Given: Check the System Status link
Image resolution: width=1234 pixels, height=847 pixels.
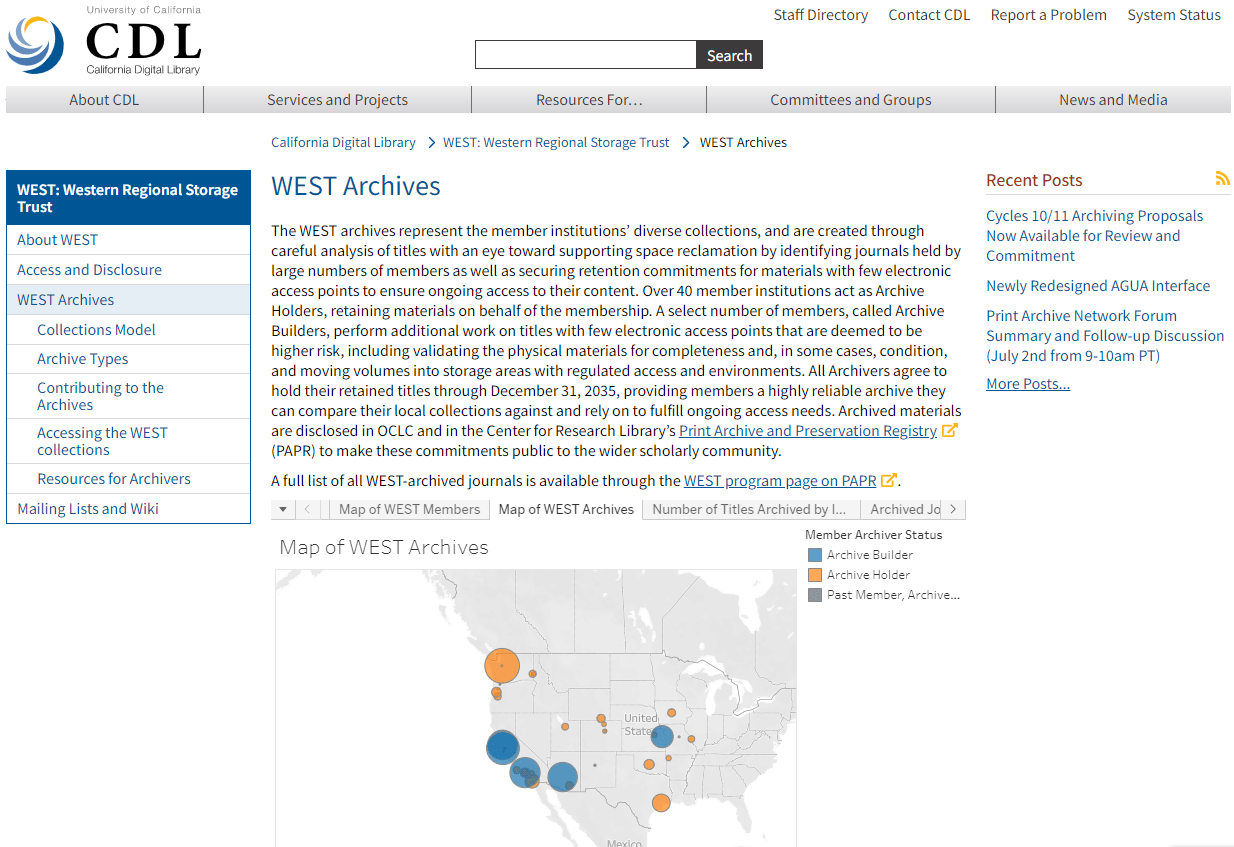Looking at the screenshot, I should pos(1174,15).
